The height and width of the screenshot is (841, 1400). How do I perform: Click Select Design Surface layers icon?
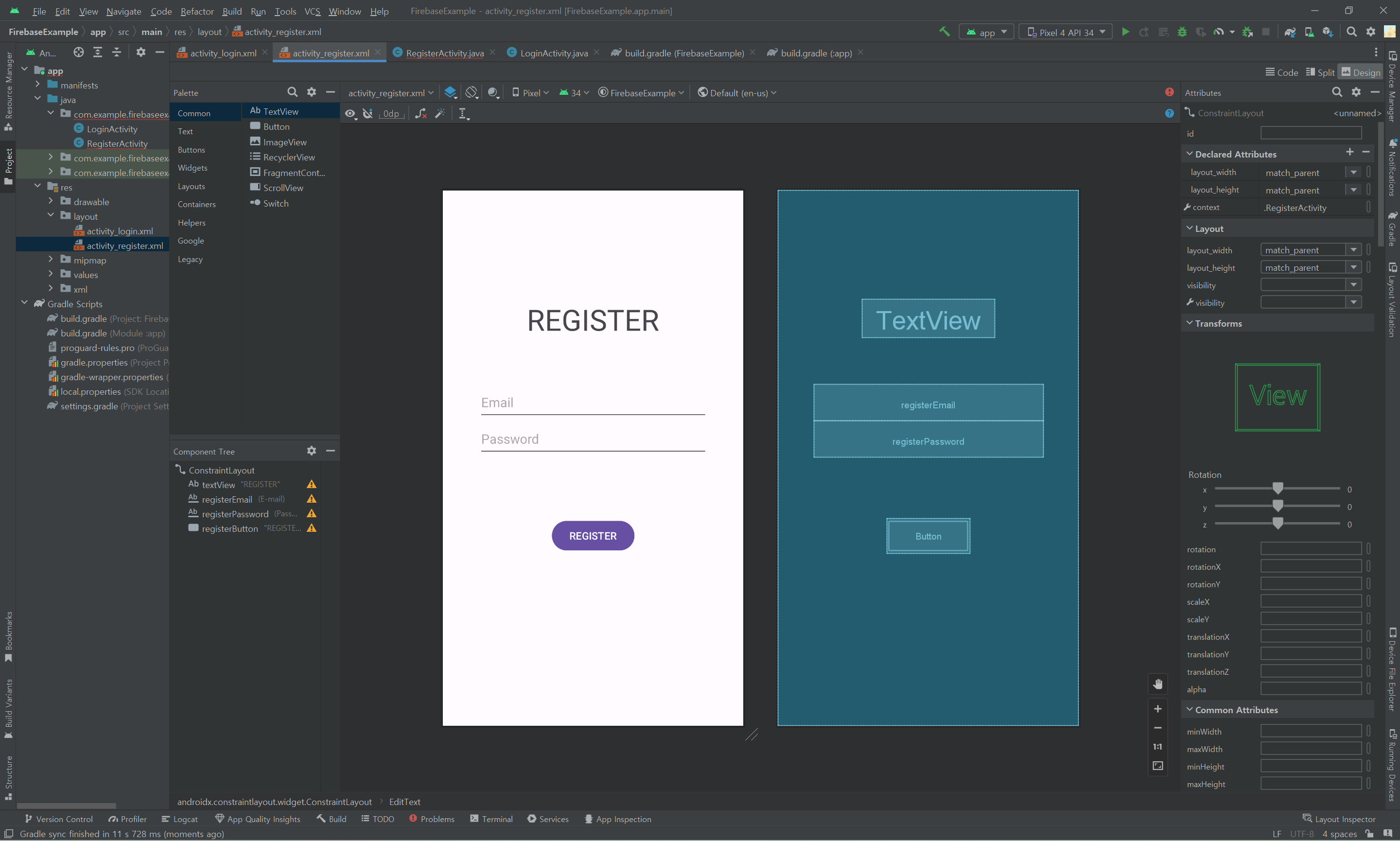(x=451, y=92)
